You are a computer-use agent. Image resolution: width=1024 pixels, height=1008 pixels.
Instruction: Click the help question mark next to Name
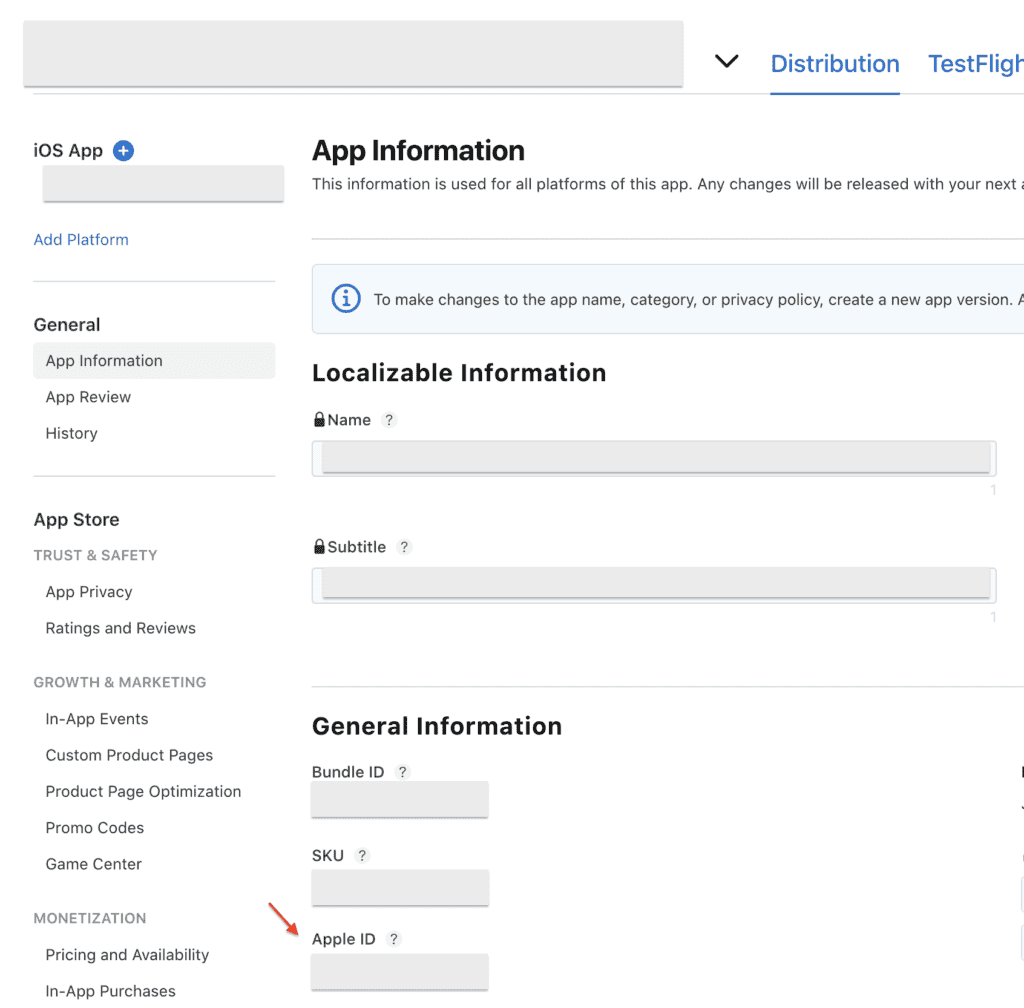coord(389,420)
